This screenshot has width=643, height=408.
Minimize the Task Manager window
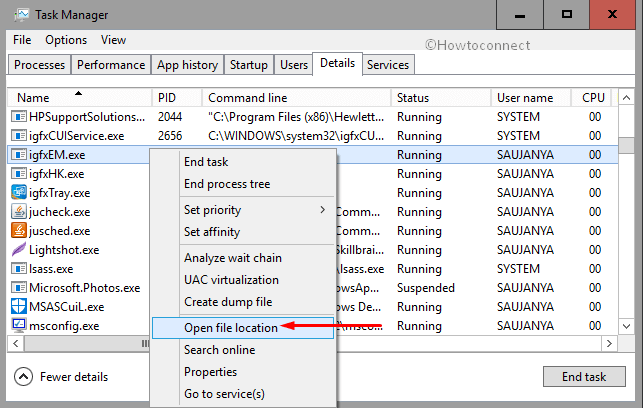(520, 15)
